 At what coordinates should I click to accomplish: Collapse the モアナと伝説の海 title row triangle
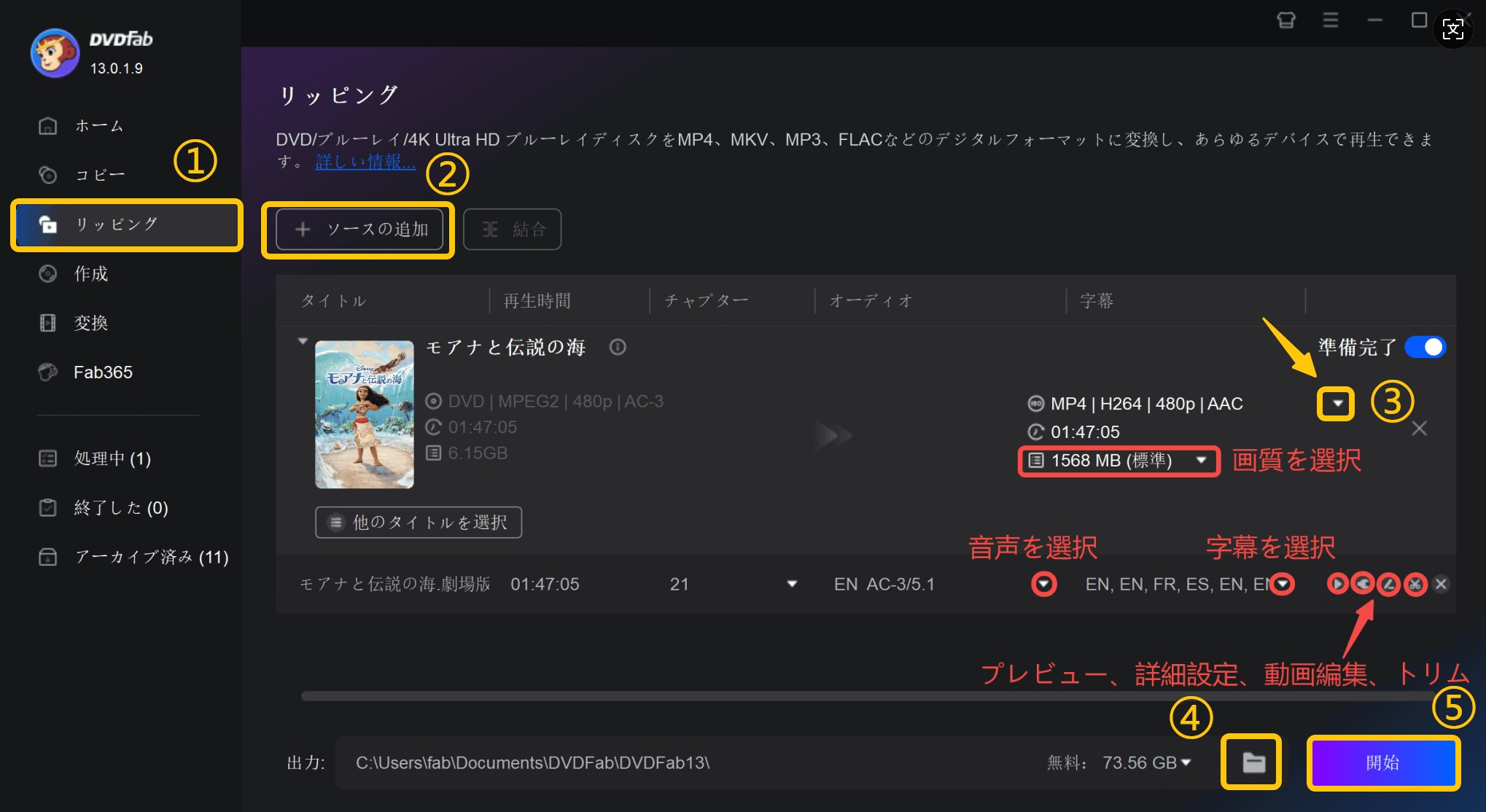[x=303, y=341]
